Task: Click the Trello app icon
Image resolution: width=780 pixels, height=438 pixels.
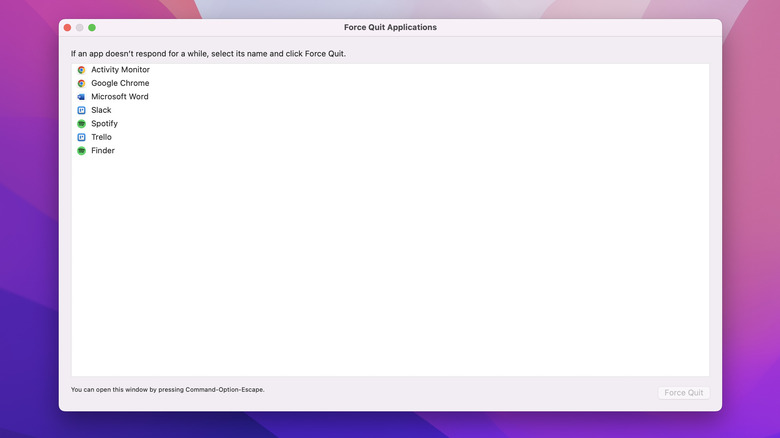Action: click(81, 137)
